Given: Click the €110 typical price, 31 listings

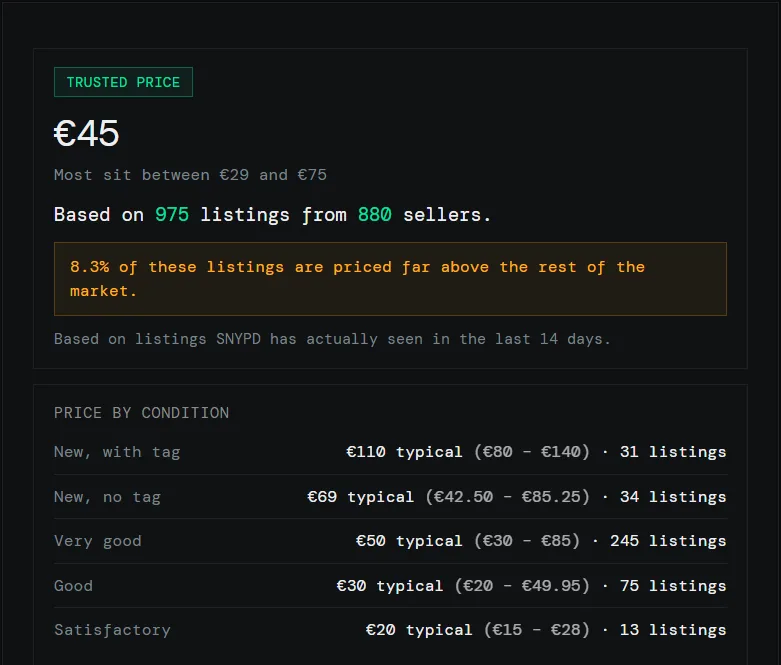Looking at the screenshot, I should pyautogui.click(x=536, y=452).
